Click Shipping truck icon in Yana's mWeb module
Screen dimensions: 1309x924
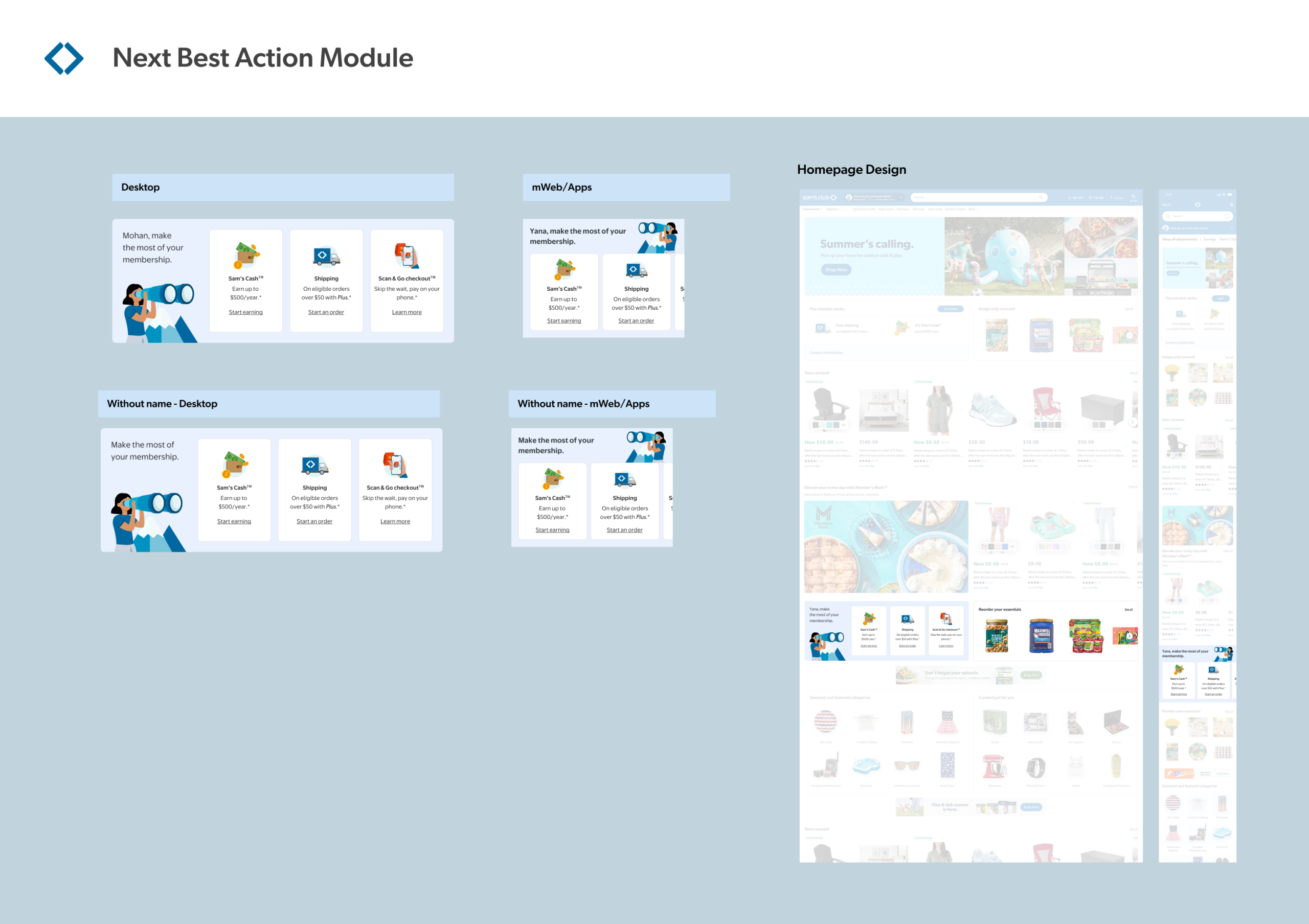point(636,270)
